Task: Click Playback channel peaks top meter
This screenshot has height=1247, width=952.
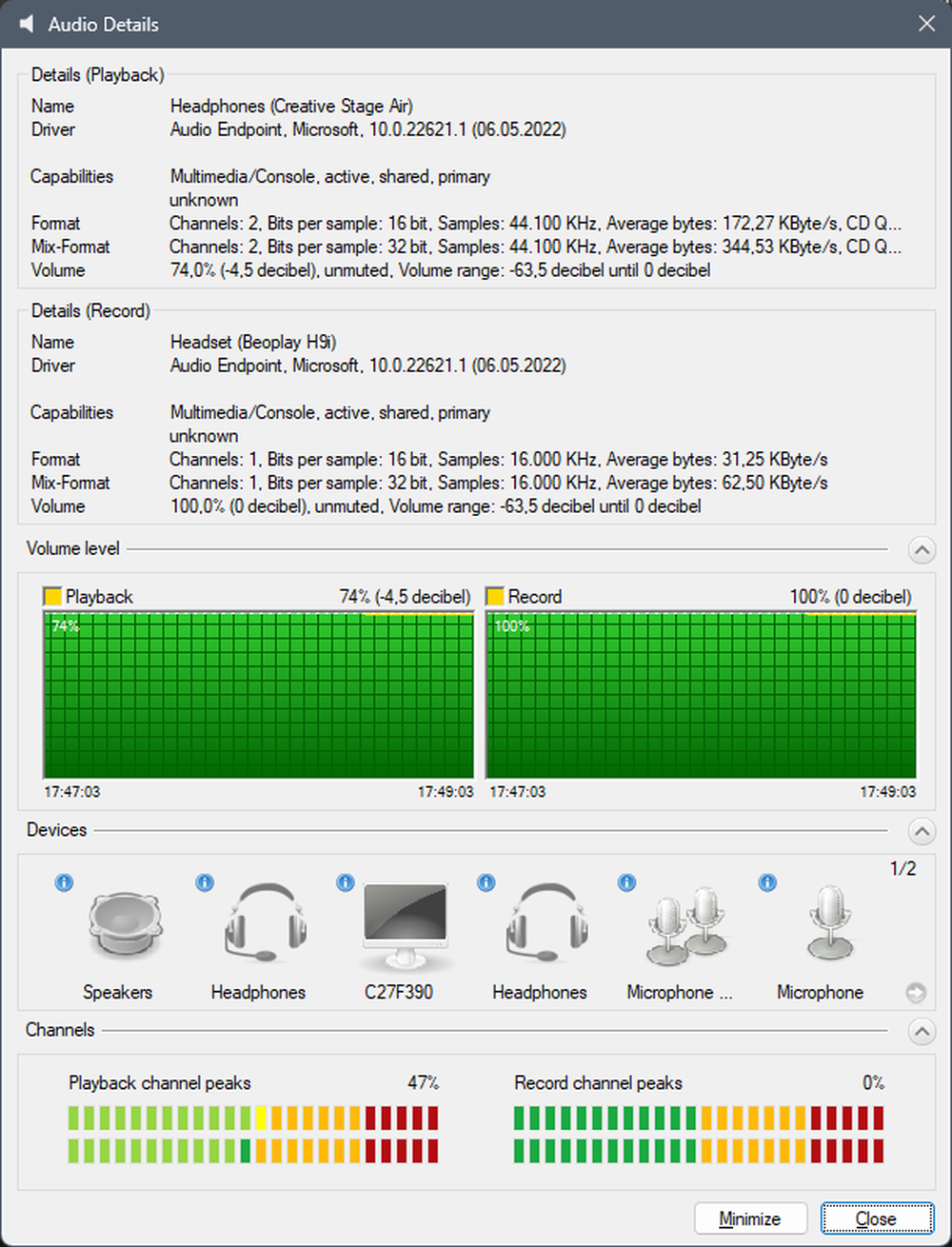Action: click(x=253, y=1118)
